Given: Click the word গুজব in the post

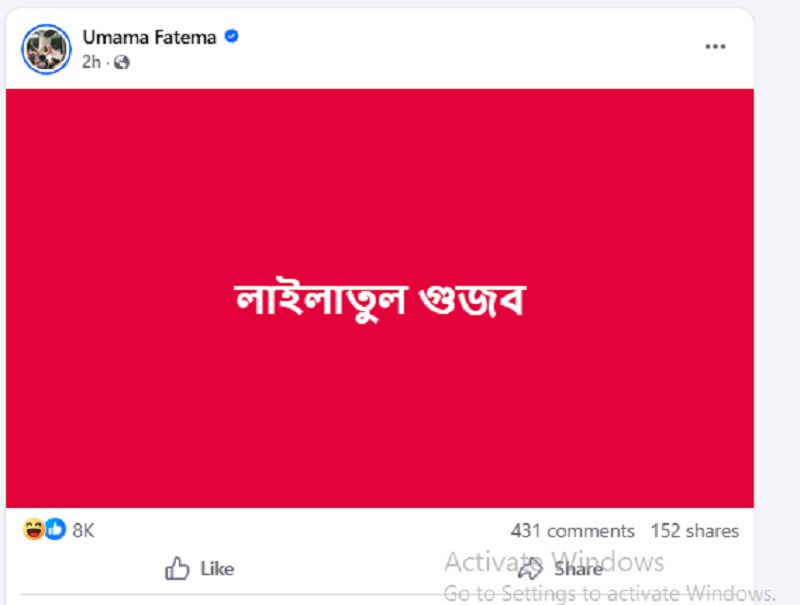Looking at the screenshot, I should click(x=472, y=299).
